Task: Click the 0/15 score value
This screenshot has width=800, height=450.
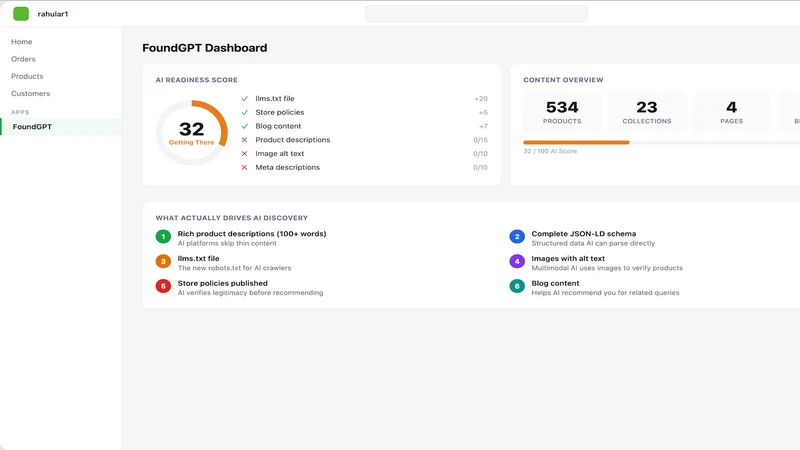Action: click(x=480, y=140)
